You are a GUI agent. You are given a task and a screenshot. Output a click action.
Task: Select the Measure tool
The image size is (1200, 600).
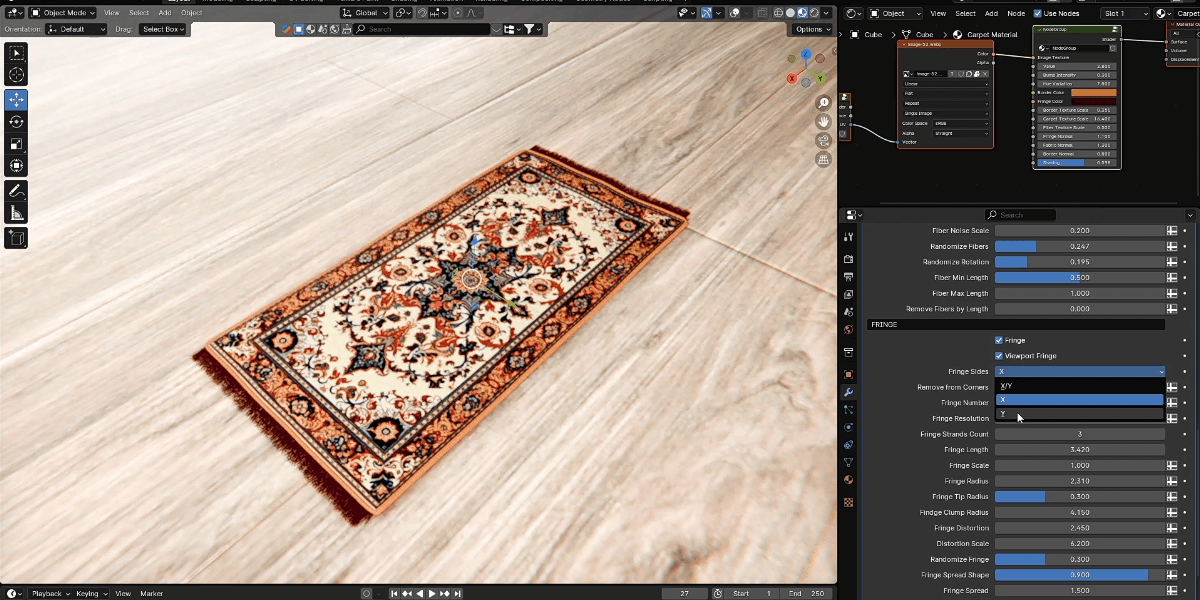pos(17,213)
